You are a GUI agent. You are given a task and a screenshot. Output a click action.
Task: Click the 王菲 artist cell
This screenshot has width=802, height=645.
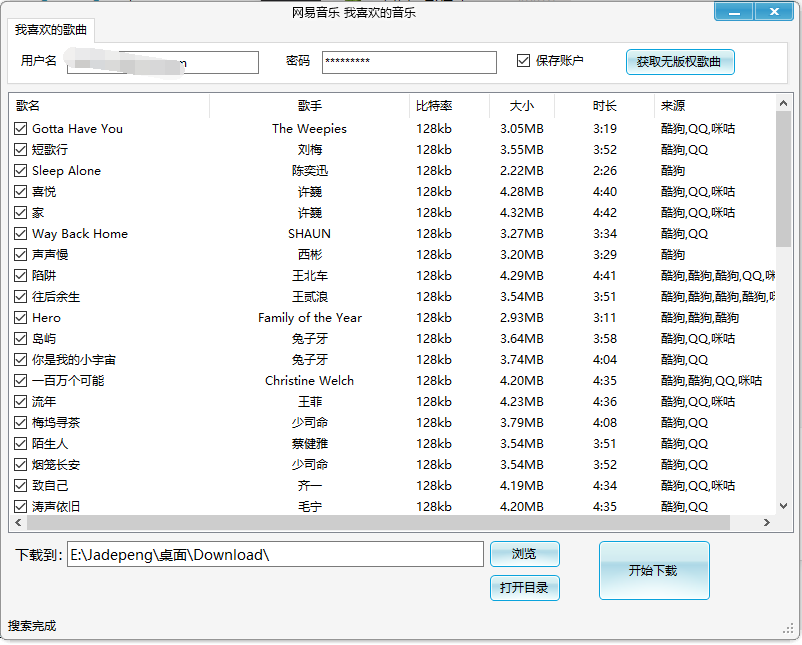click(x=309, y=402)
